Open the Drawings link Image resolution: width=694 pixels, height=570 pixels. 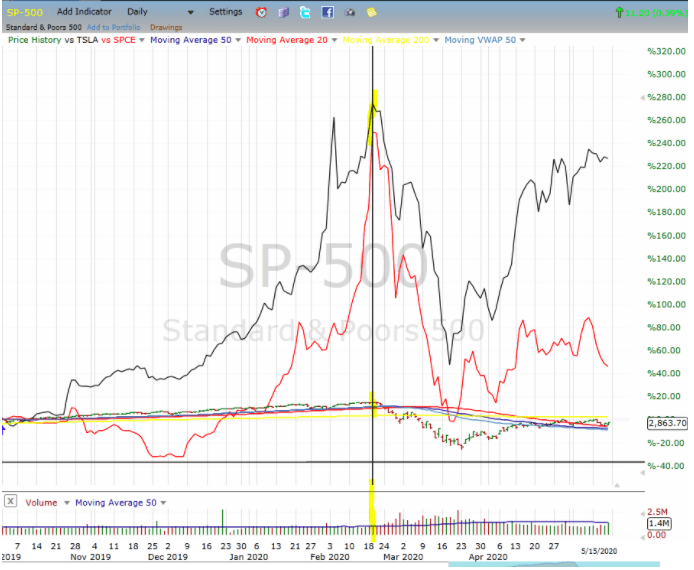(x=166, y=27)
